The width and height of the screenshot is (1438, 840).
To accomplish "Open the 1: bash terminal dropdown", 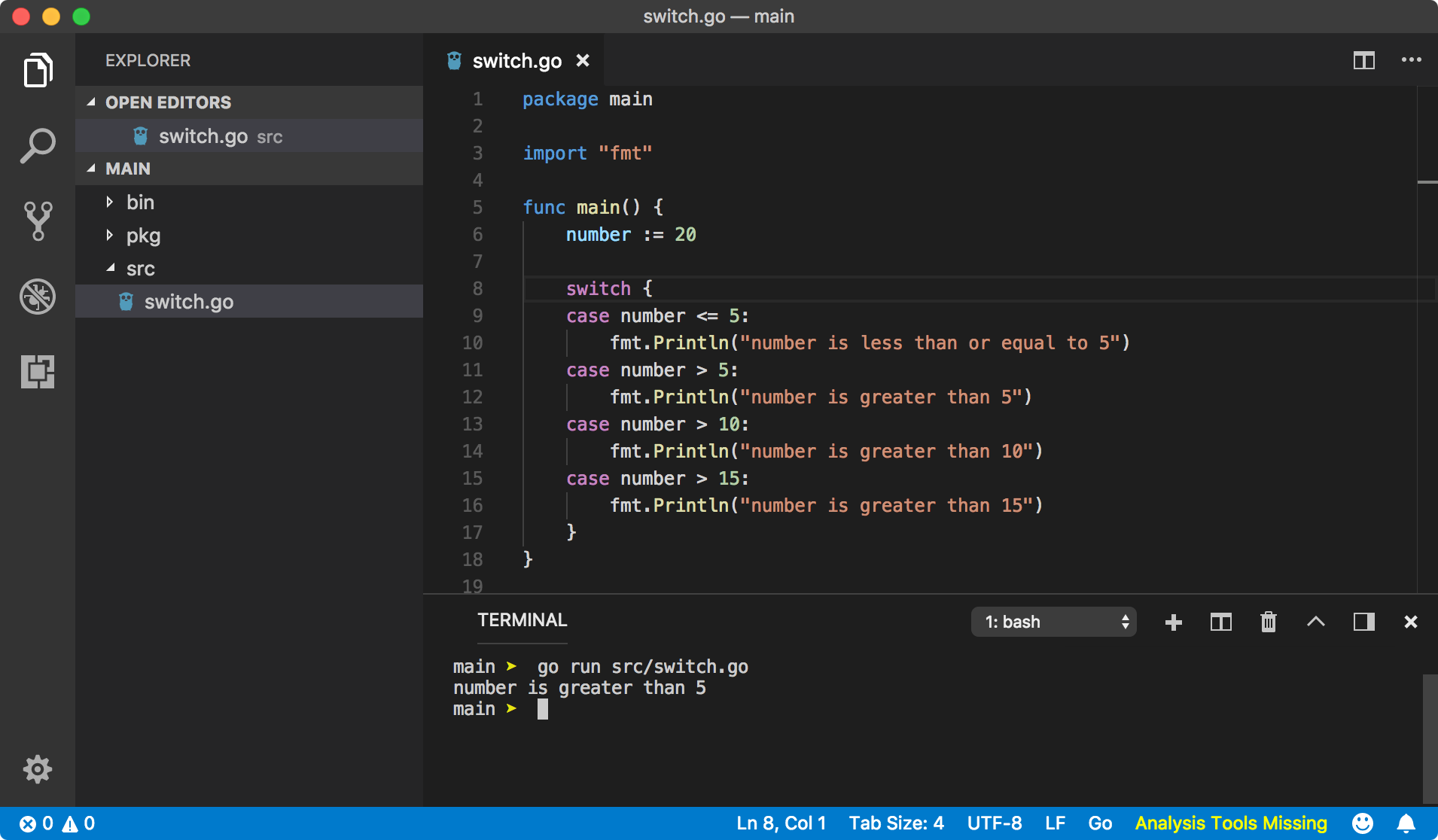I will click(1053, 622).
